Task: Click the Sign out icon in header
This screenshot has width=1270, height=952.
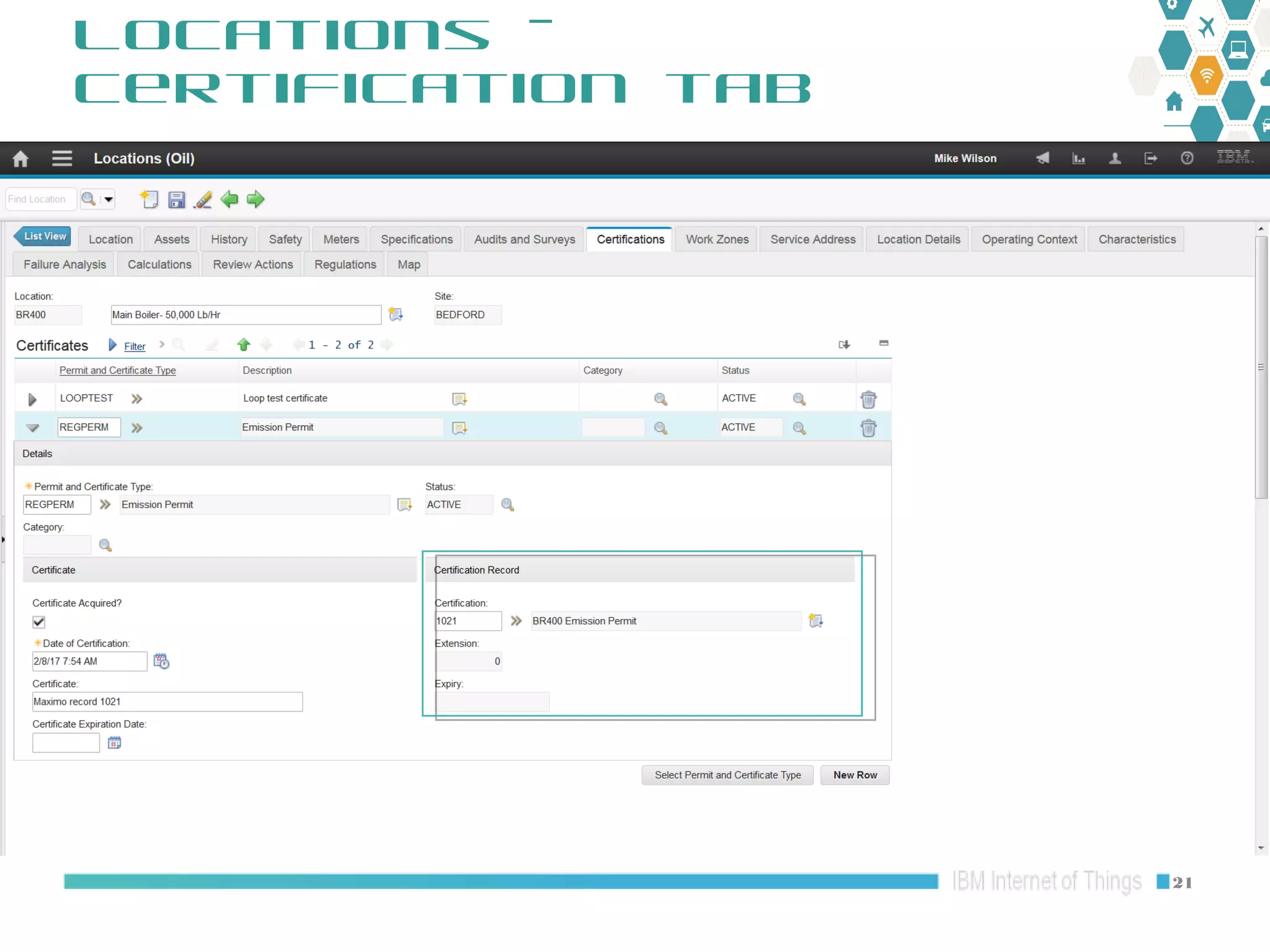Action: click(x=1151, y=159)
